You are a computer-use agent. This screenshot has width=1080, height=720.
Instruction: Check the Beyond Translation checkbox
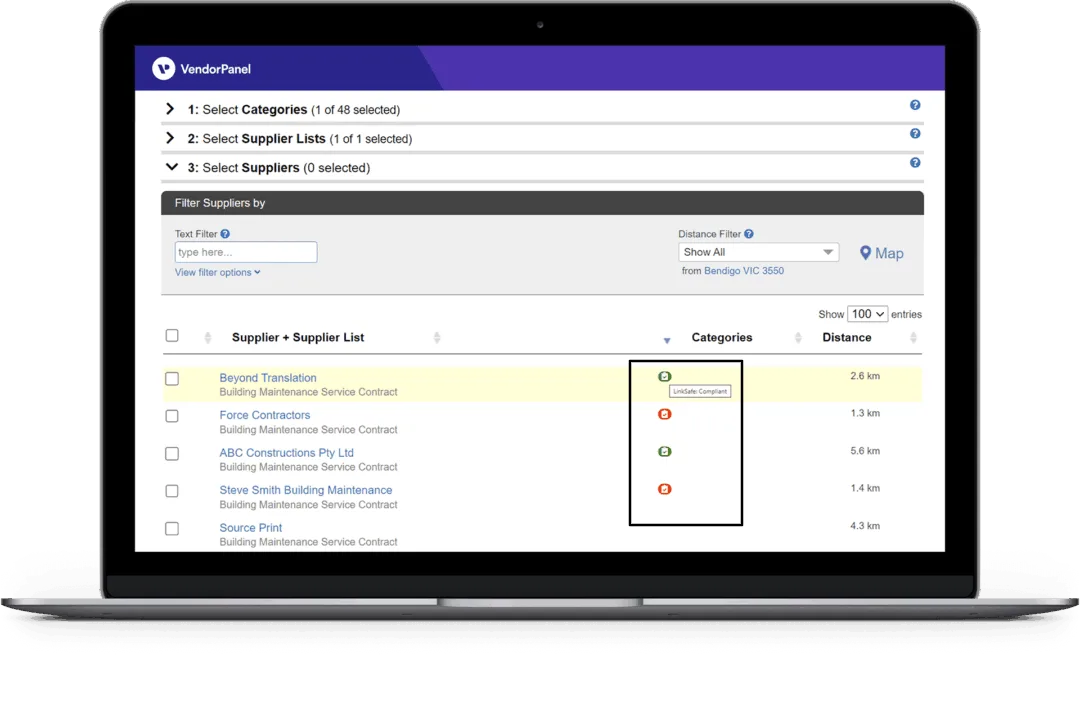coord(172,379)
